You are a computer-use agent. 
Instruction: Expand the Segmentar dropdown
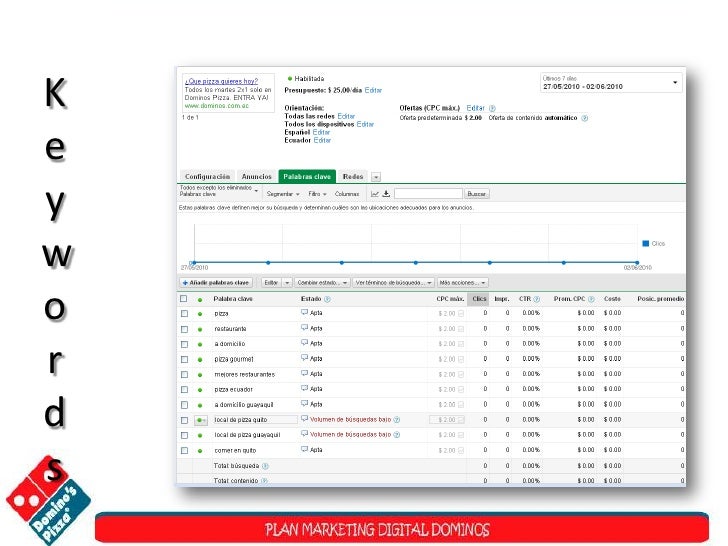(x=283, y=194)
